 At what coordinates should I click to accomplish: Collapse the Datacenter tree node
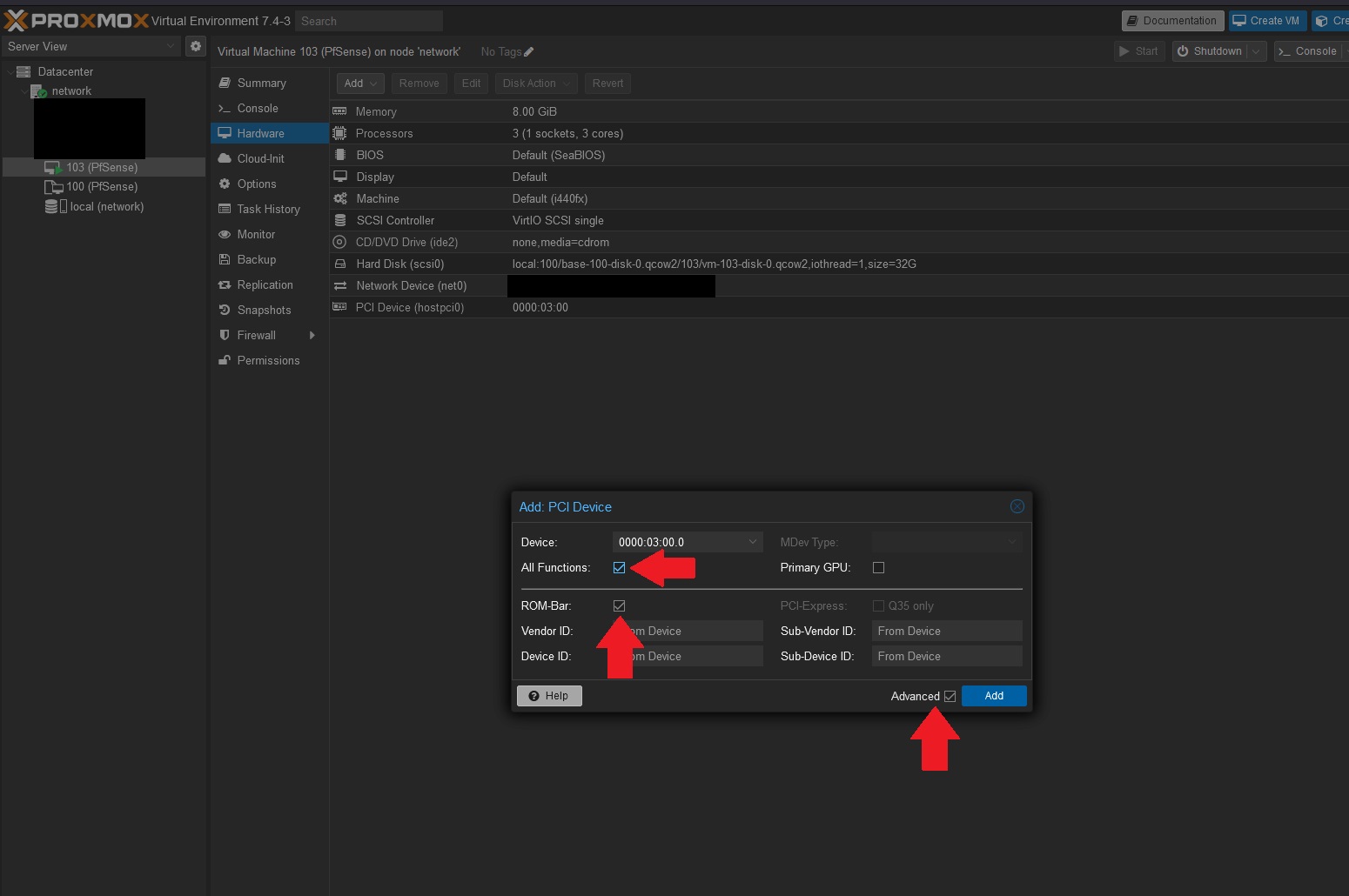10,71
